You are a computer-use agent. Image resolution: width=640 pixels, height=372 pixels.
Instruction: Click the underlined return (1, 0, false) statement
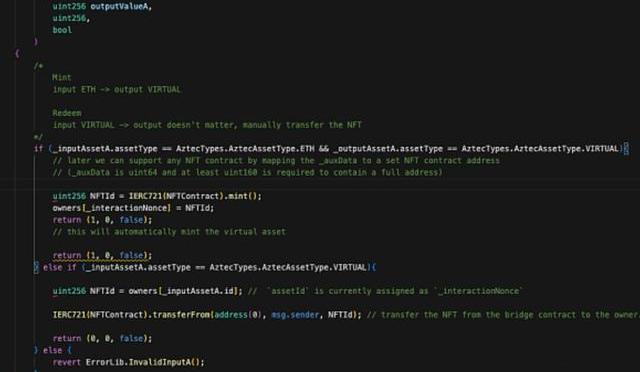coord(102,255)
